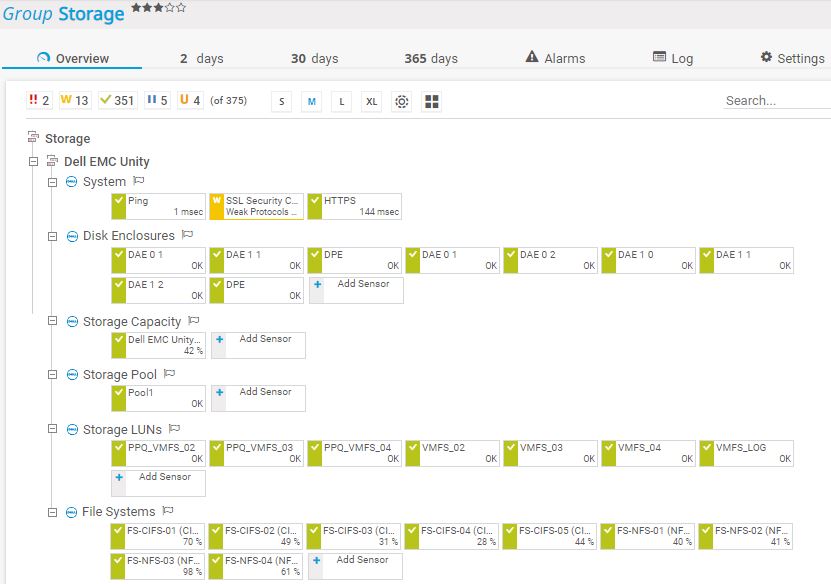Open the Dell EMC Unity group link
The image size is (831, 584).
coord(107,162)
